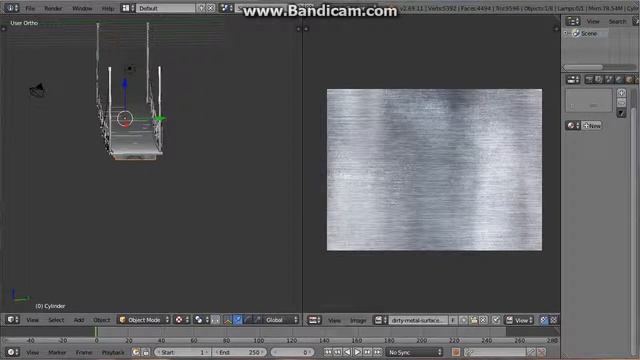Open the Object menu in 3D view
Screen dimensions: 640x360
point(102,320)
